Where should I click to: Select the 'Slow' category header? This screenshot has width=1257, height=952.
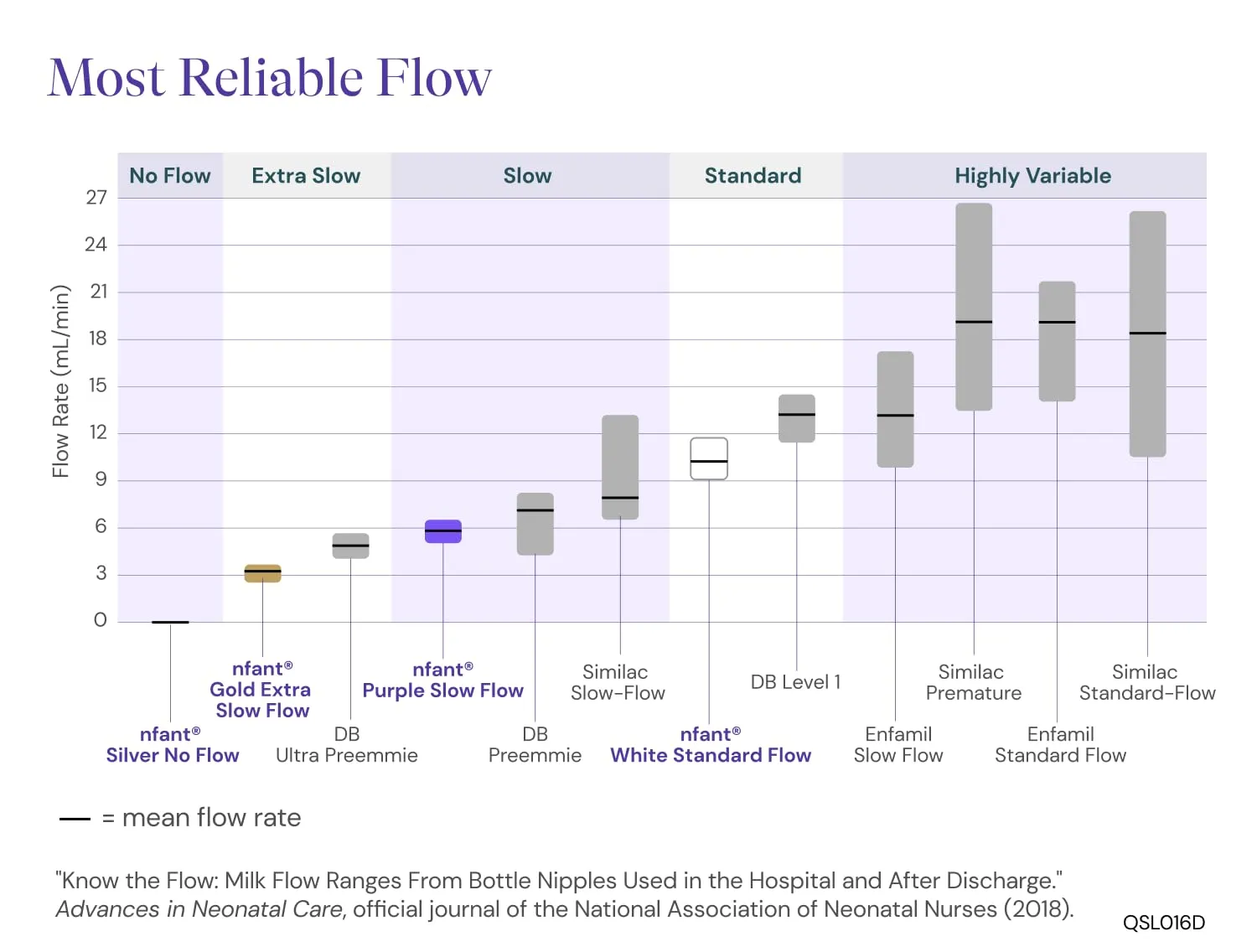tap(528, 175)
